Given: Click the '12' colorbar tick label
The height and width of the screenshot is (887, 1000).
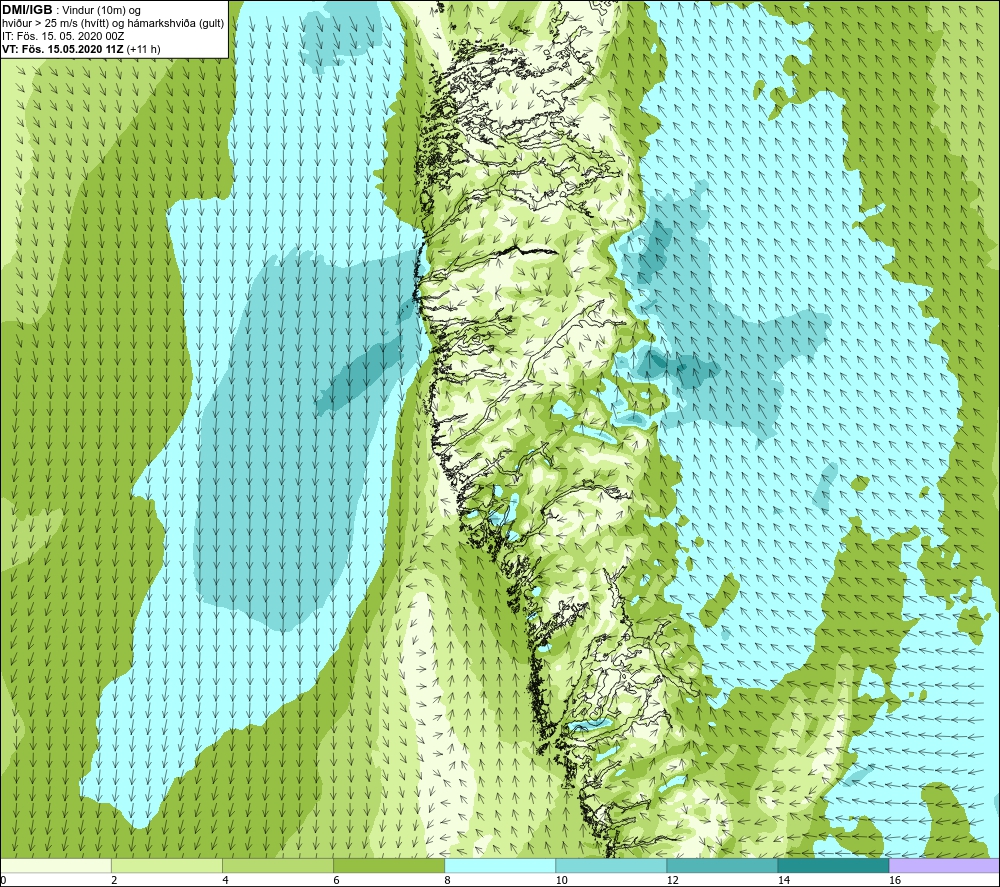Looking at the screenshot, I should 672,880.
